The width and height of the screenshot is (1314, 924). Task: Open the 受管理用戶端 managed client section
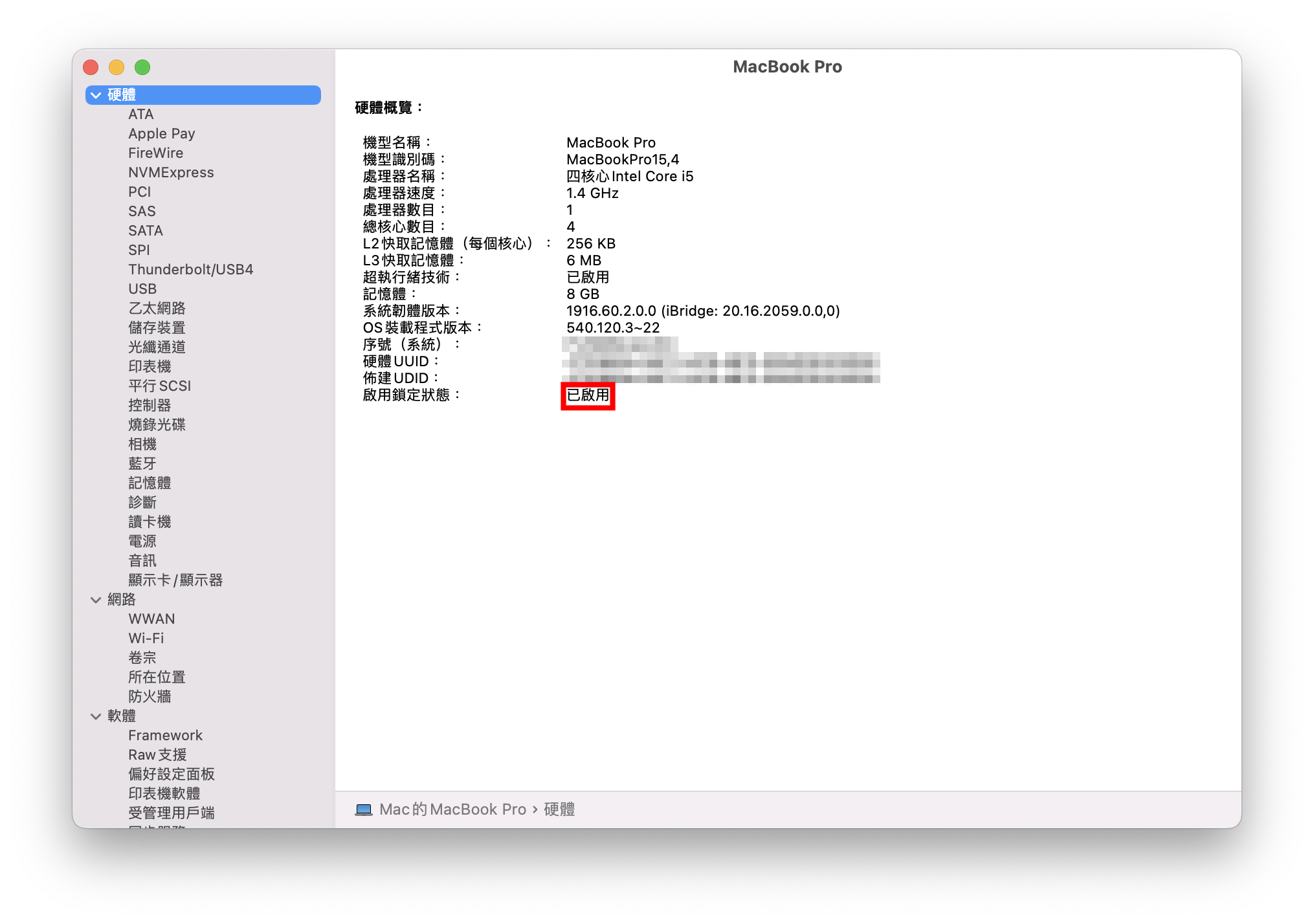(172, 813)
